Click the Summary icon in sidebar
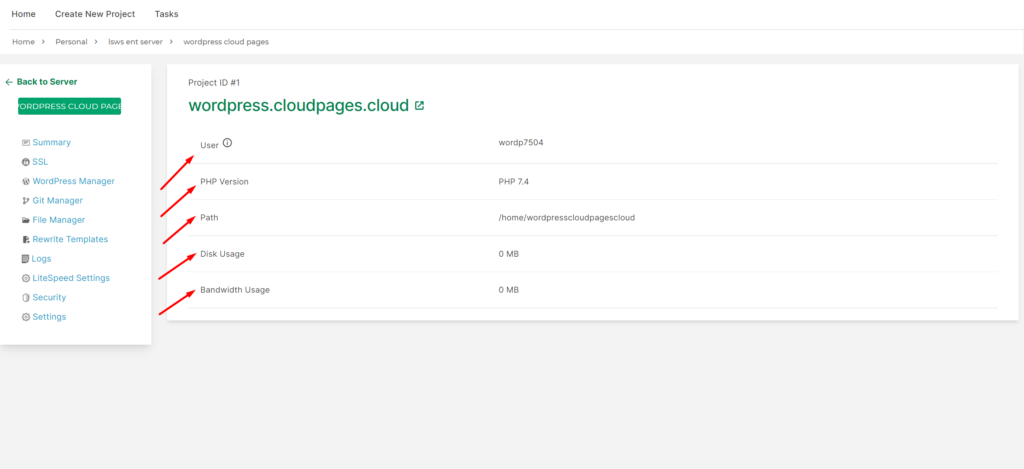 coord(25,143)
